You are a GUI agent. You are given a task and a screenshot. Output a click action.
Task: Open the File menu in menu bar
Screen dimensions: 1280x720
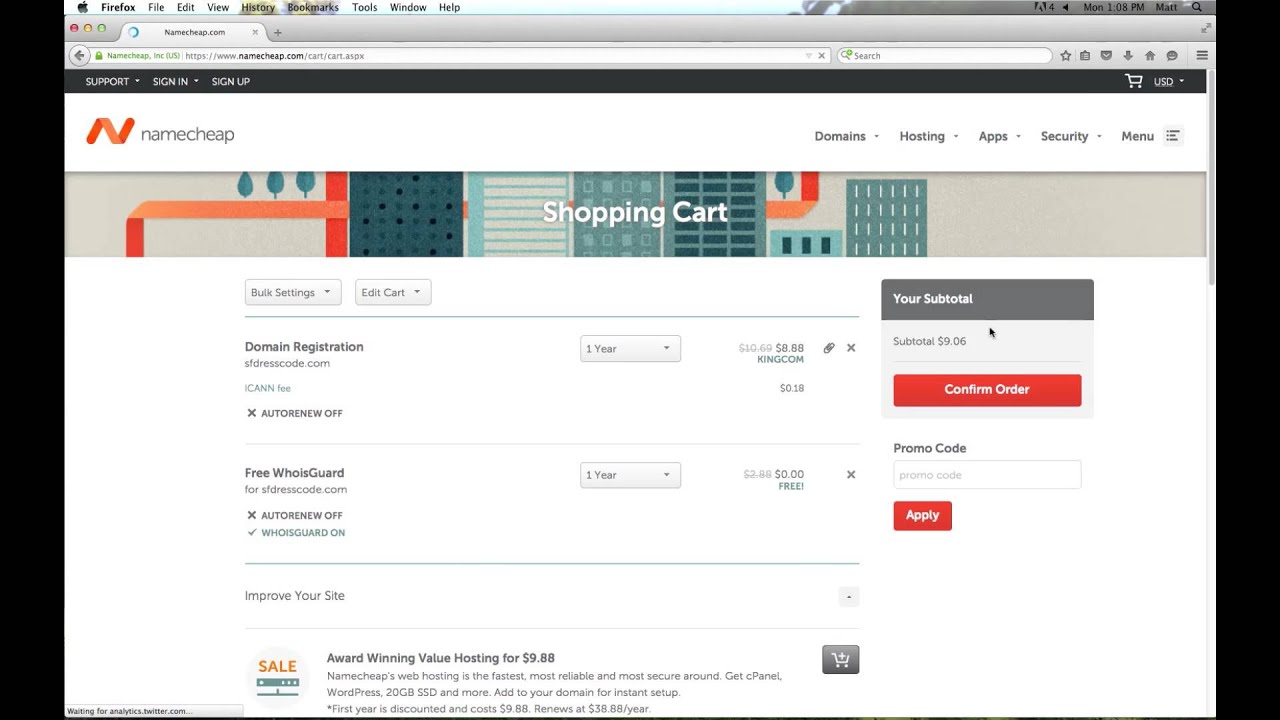pos(156,7)
